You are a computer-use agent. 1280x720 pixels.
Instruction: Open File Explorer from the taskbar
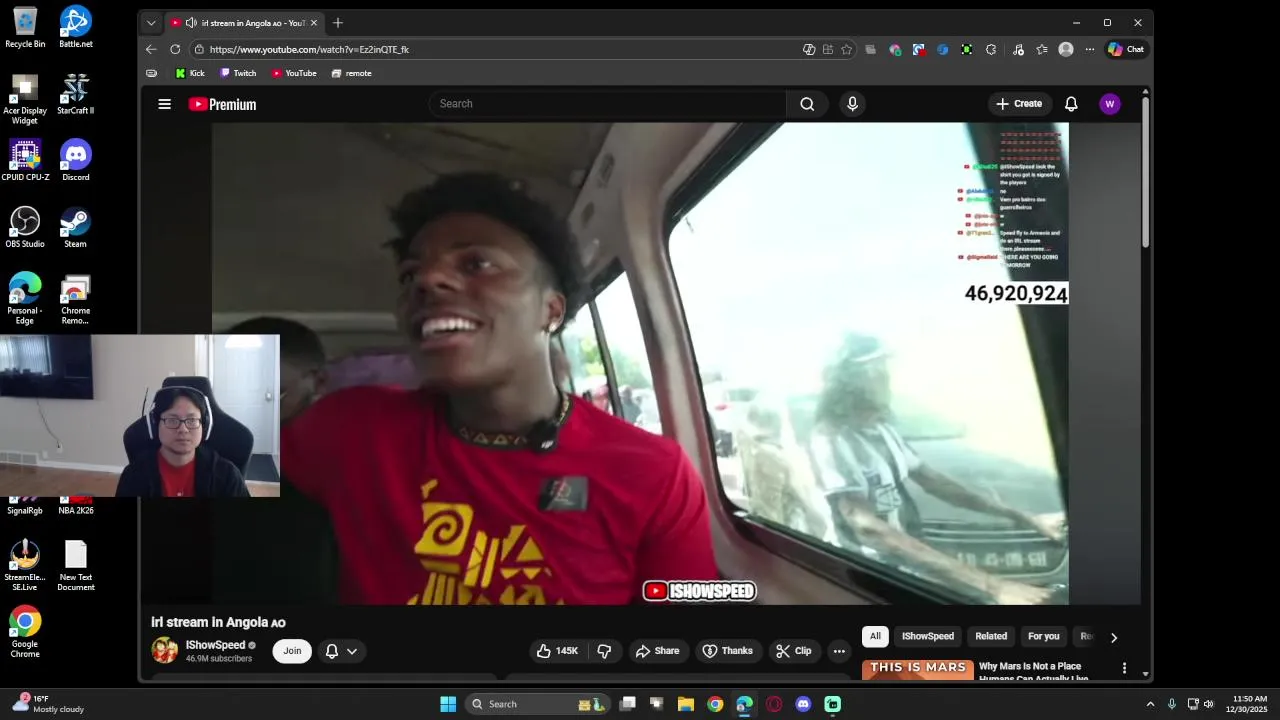click(x=686, y=704)
